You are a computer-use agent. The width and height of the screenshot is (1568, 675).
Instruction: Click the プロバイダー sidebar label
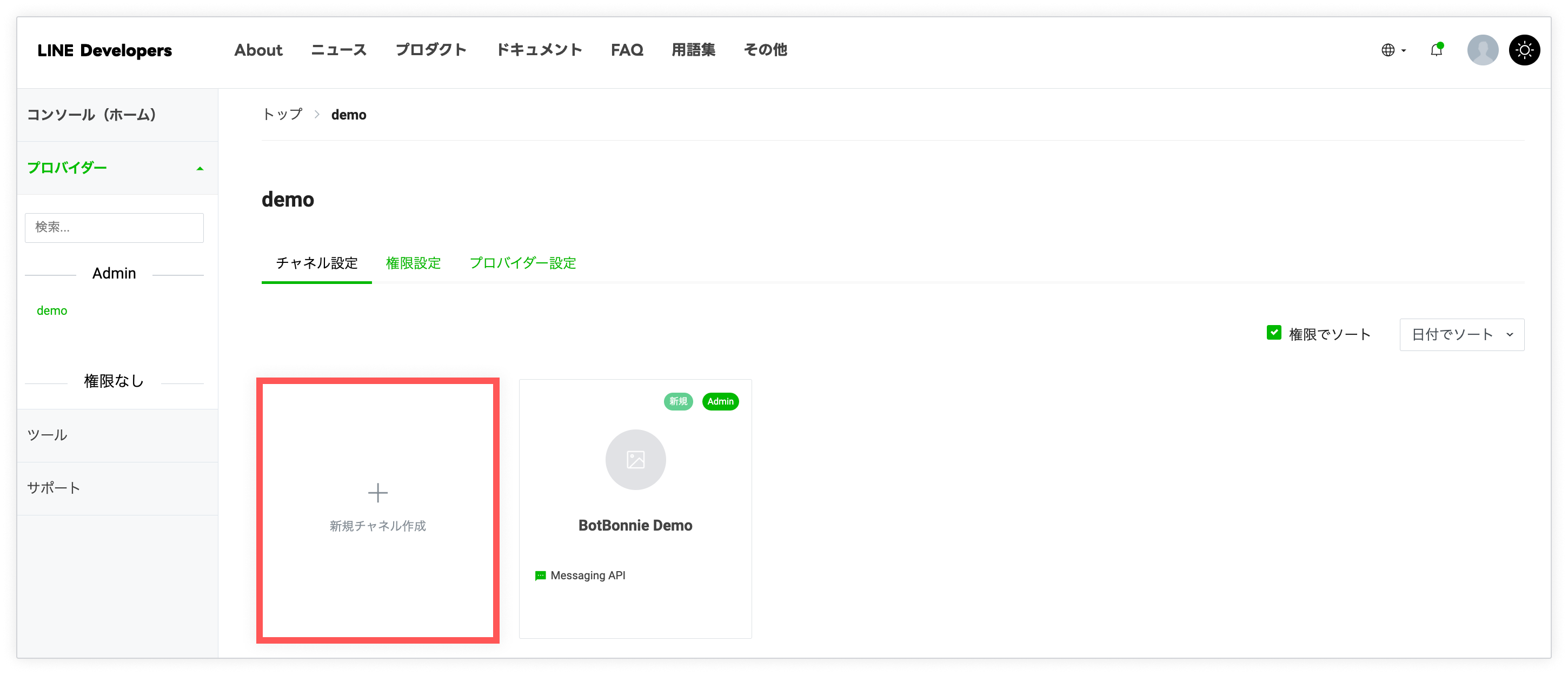click(x=67, y=167)
